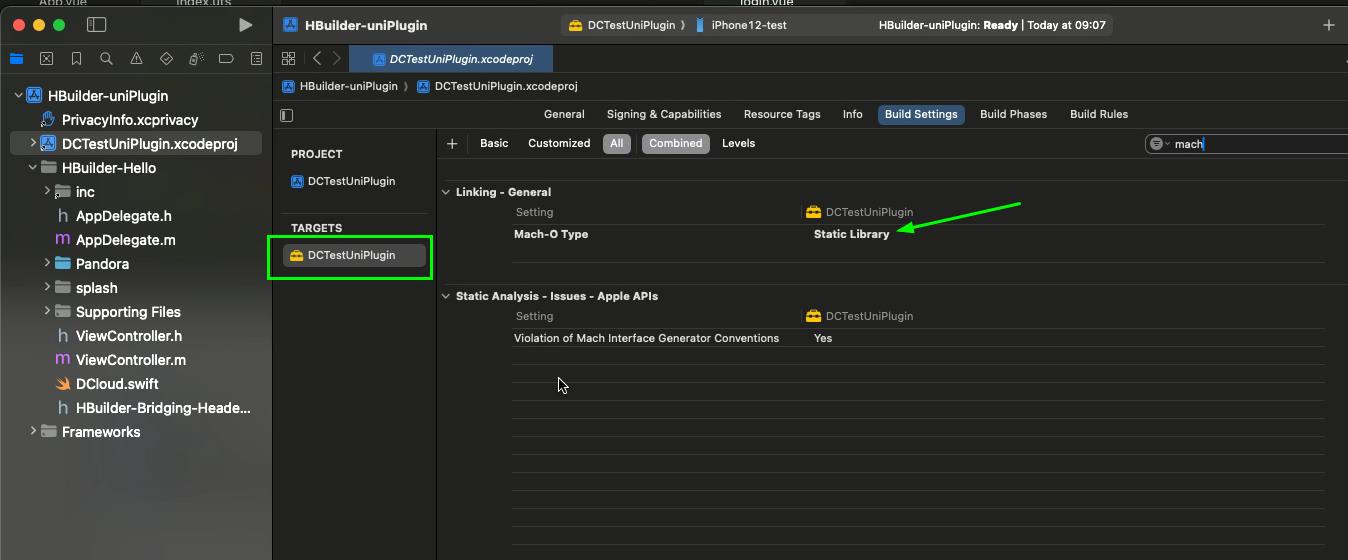This screenshot has height=560, width=1348.
Task: Go back in editor history
Action: point(317,59)
